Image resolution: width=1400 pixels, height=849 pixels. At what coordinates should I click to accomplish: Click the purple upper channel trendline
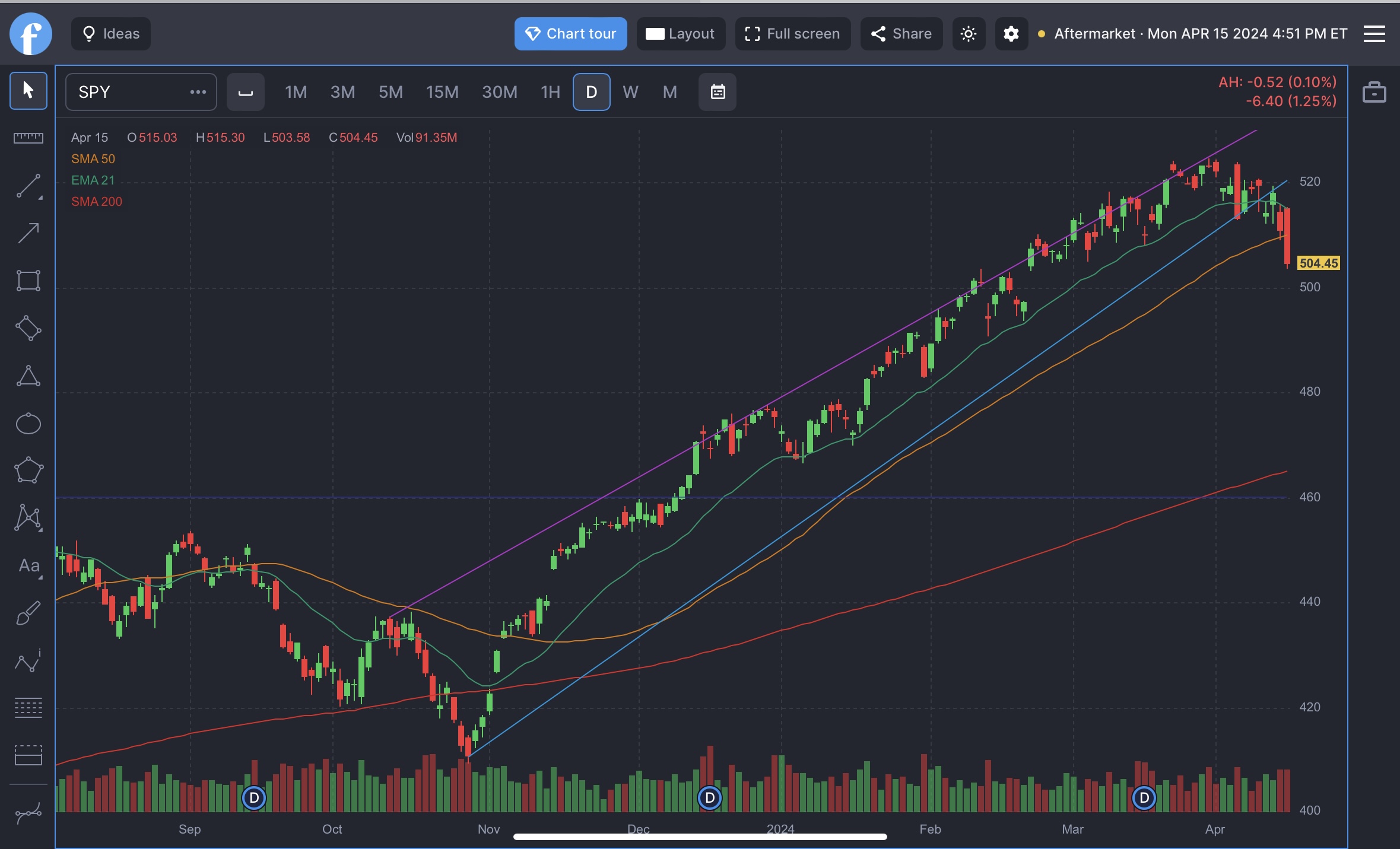coord(823,374)
